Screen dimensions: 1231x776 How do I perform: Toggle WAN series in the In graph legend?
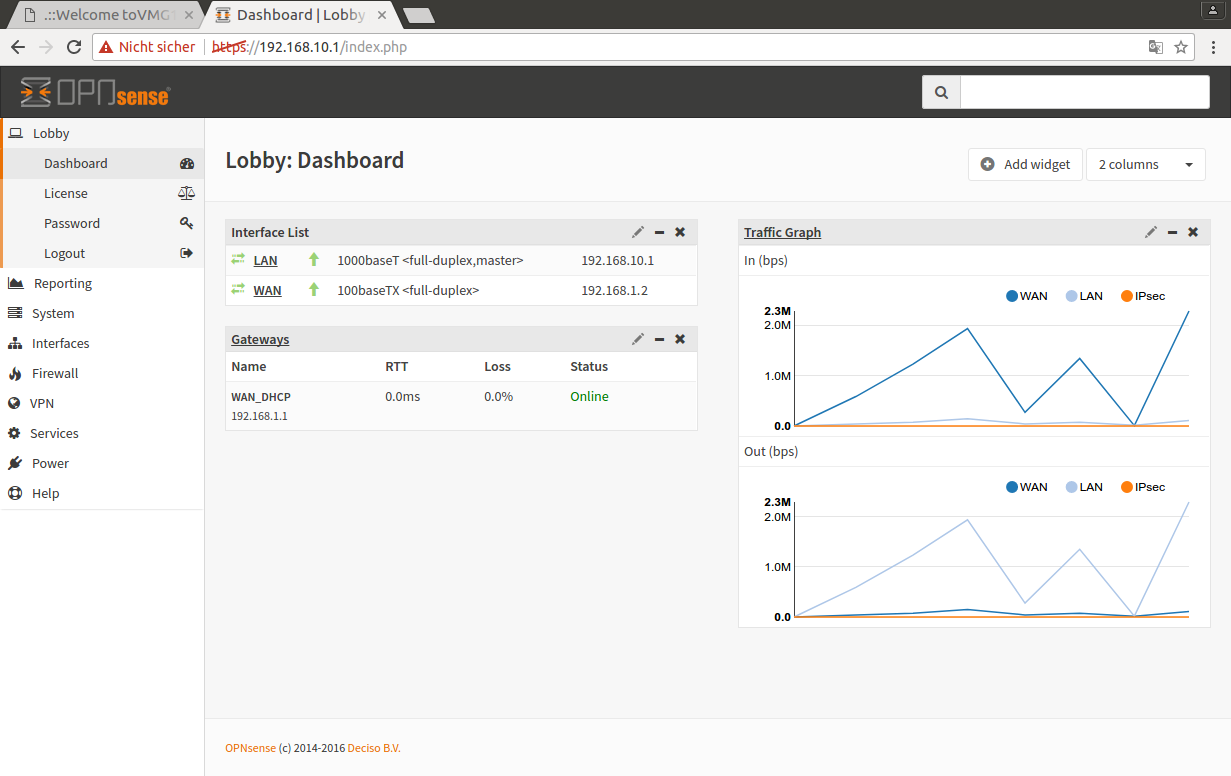click(1027, 296)
